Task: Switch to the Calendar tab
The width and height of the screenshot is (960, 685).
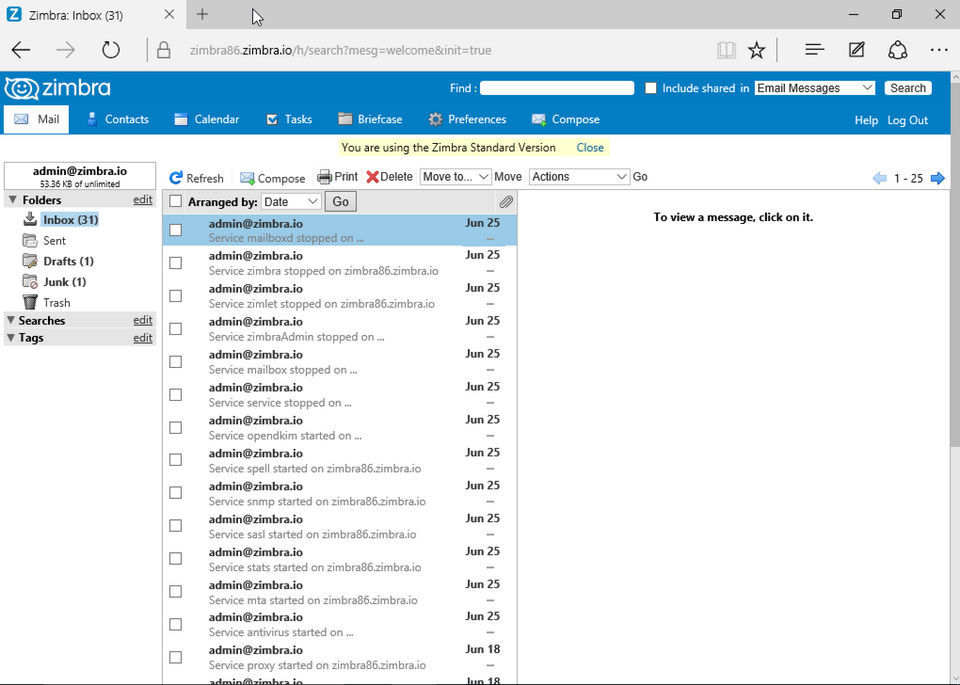Action: (206, 119)
